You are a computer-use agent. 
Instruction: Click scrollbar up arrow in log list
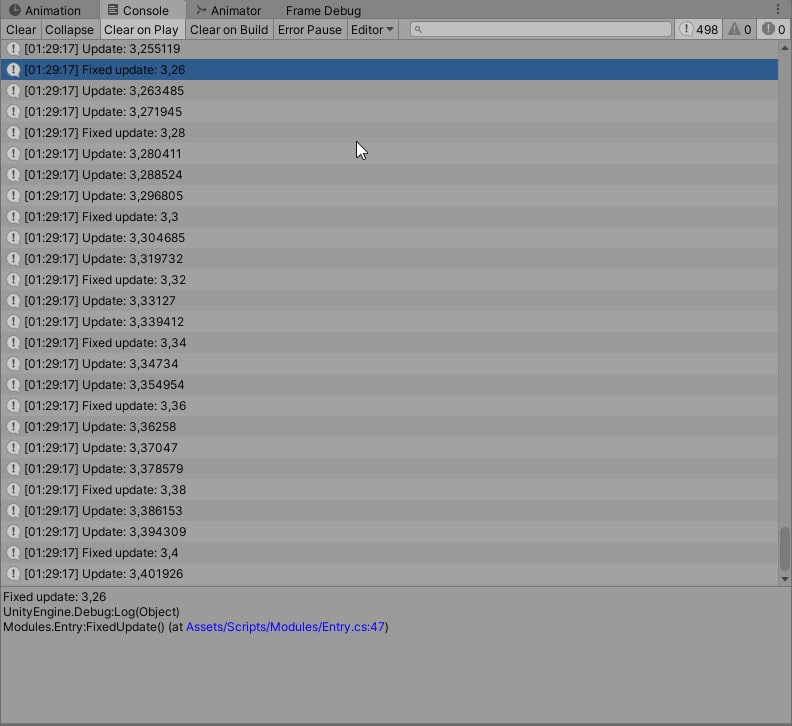tap(784, 48)
